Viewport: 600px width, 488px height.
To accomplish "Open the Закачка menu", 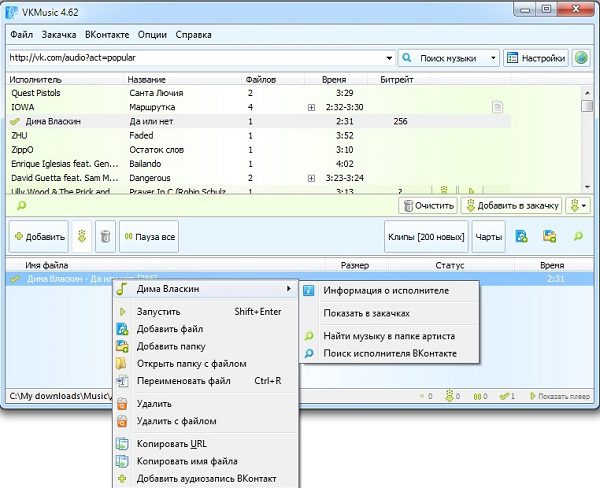I will tap(59, 34).
